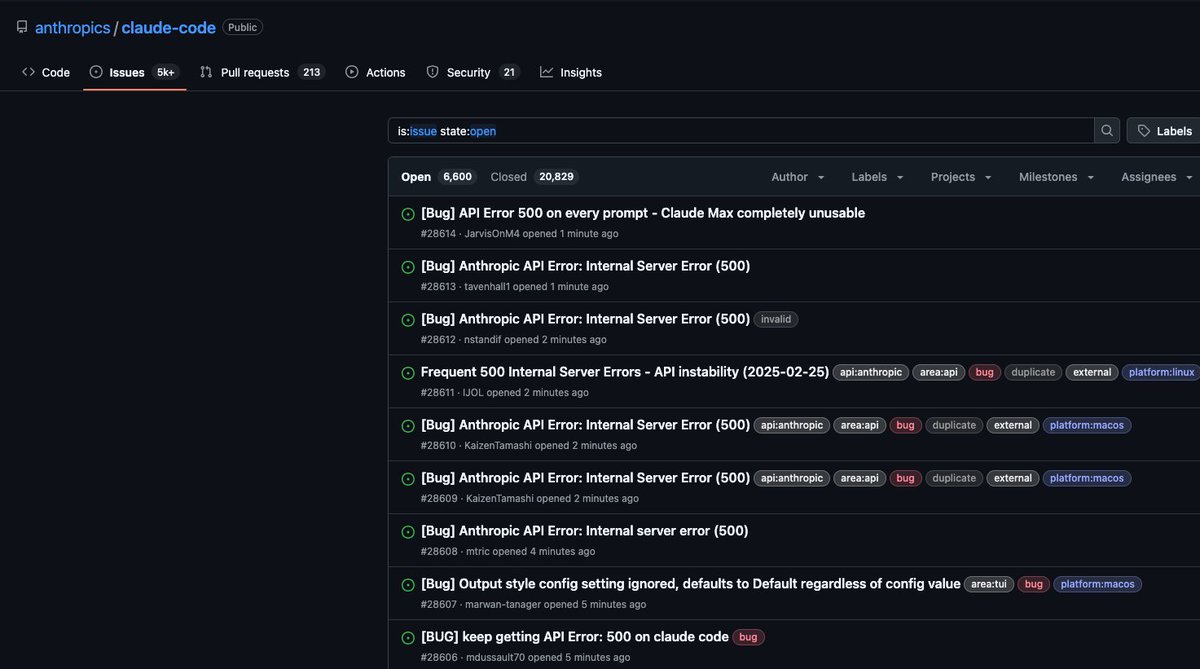The height and width of the screenshot is (669, 1200).
Task: Click the open-issue icon for #28606
Action: (x=408, y=638)
